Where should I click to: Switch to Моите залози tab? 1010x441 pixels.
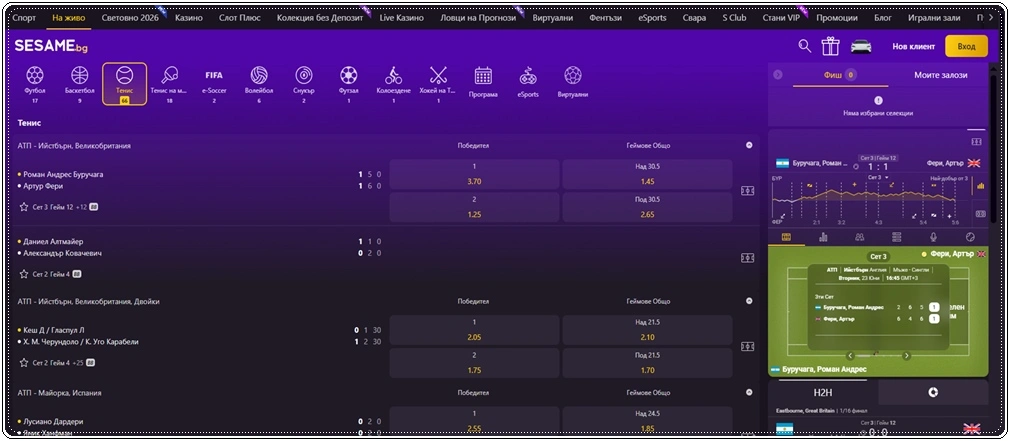point(940,75)
